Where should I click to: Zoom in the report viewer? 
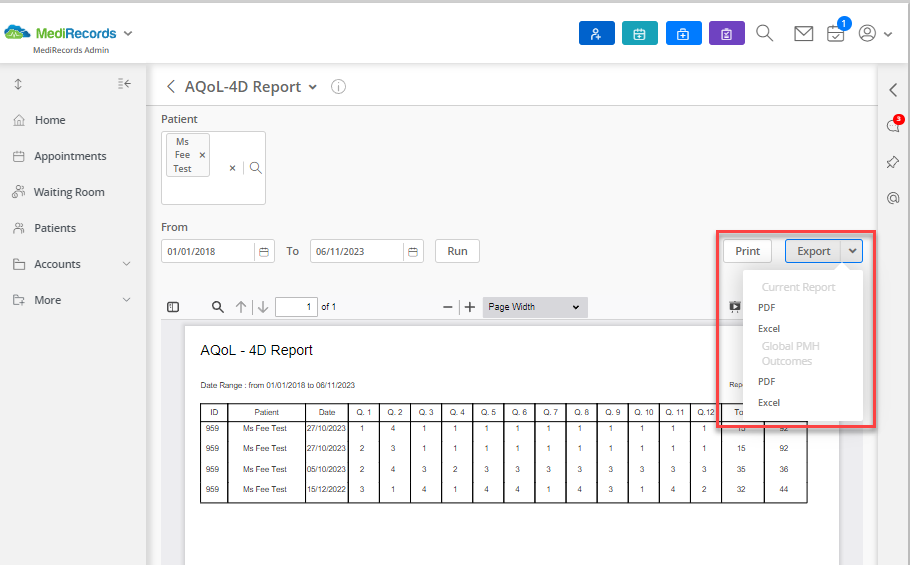pos(470,307)
